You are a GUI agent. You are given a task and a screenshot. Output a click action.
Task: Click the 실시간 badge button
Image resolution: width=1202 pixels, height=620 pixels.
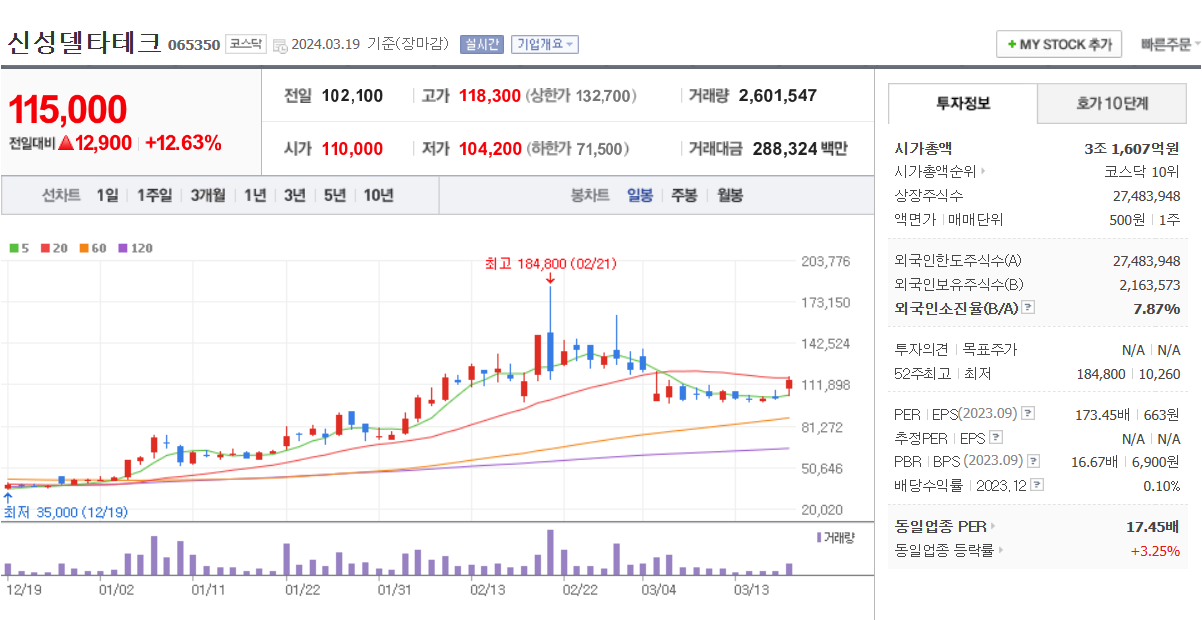coord(482,44)
